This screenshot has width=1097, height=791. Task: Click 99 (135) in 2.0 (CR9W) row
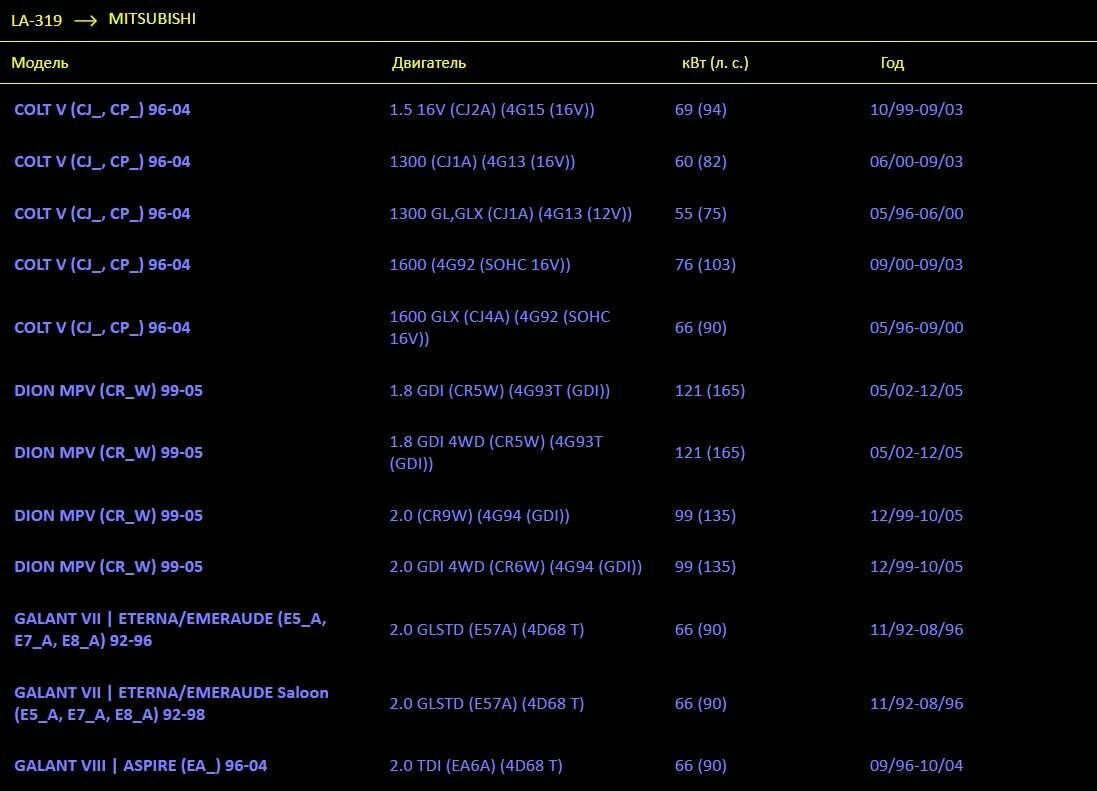705,515
